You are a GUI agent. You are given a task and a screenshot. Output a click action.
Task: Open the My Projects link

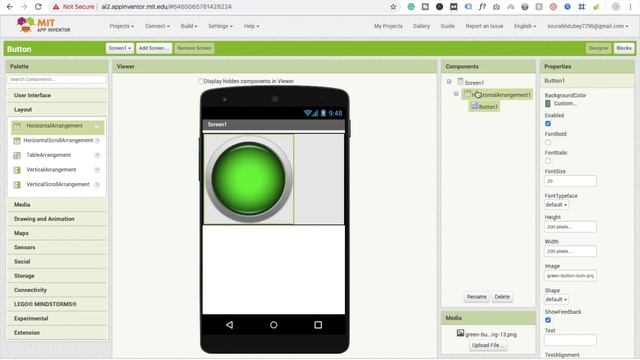[388, 26]
